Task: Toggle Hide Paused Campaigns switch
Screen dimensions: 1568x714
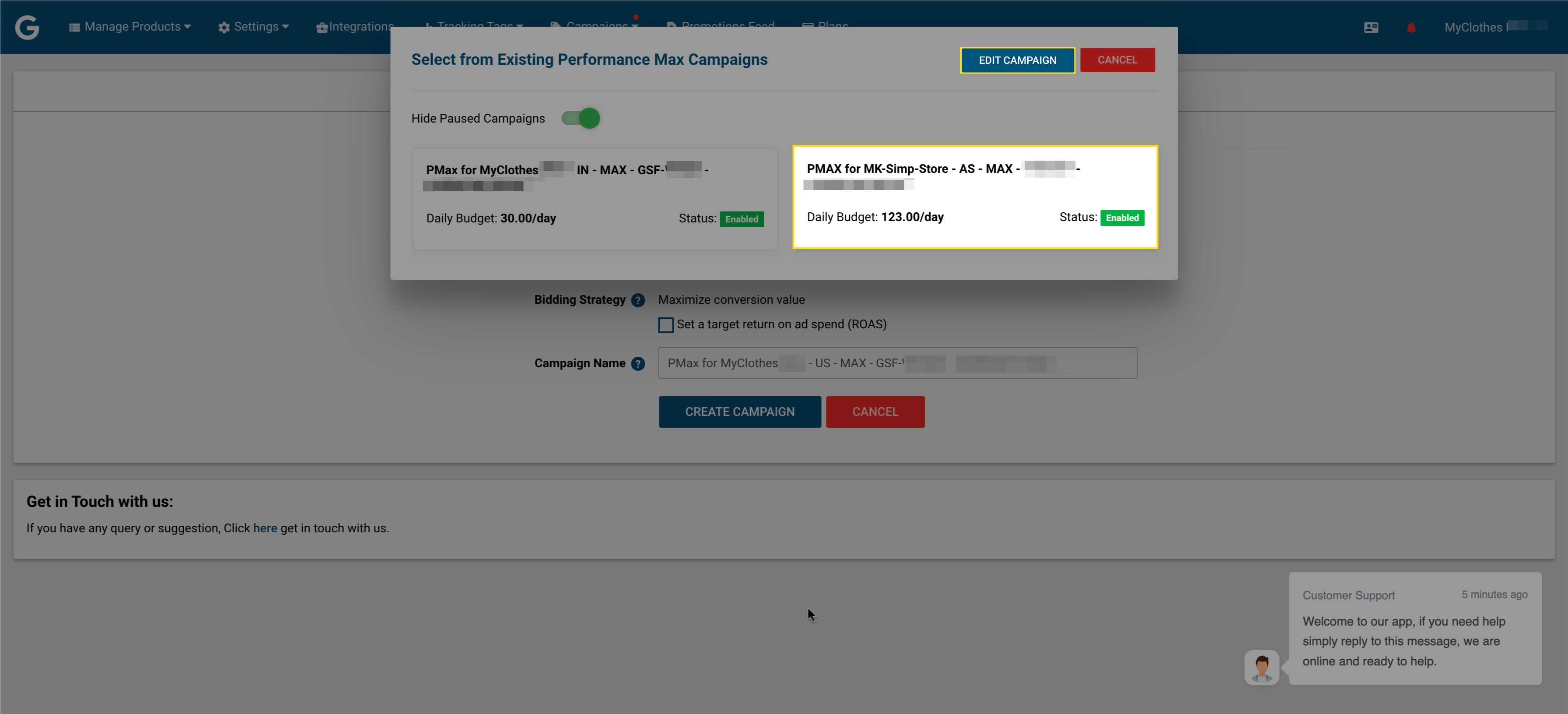Action: point(580,118)
